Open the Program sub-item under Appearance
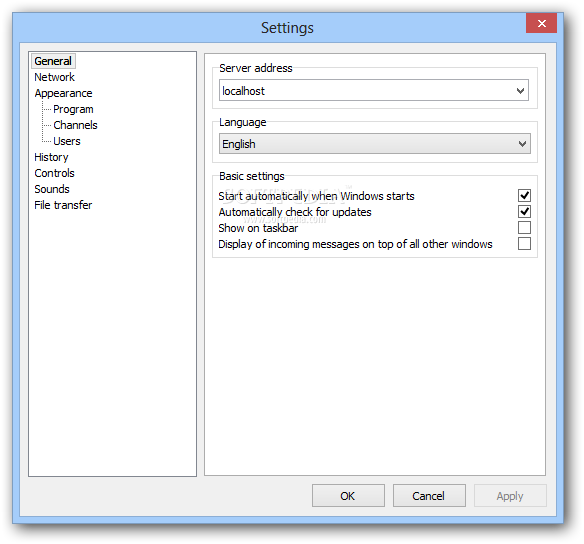 pos(73,109)
